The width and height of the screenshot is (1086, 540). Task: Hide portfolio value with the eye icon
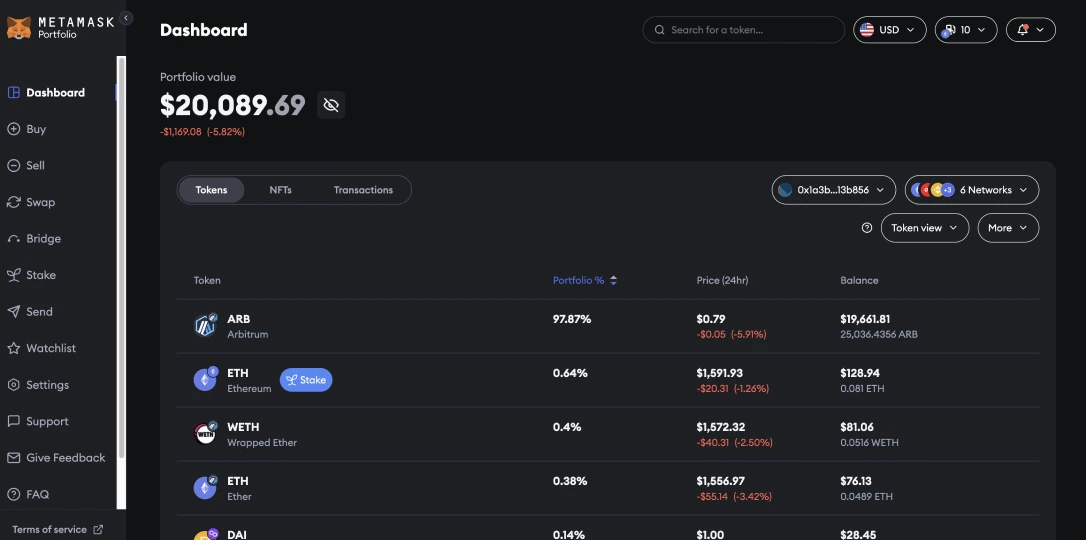tap(331, 105)
